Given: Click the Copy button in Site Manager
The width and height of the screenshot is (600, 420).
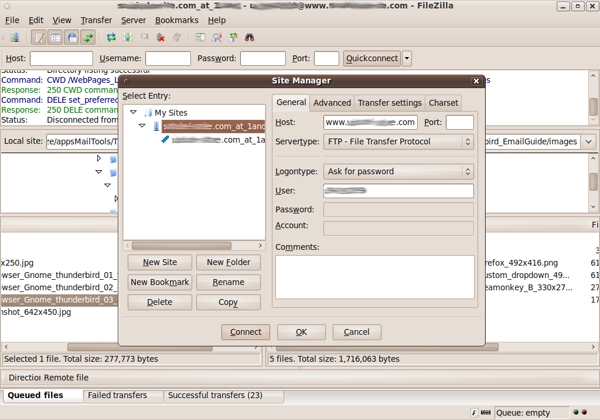Looking at the screenshot, I should pos(228,302).
